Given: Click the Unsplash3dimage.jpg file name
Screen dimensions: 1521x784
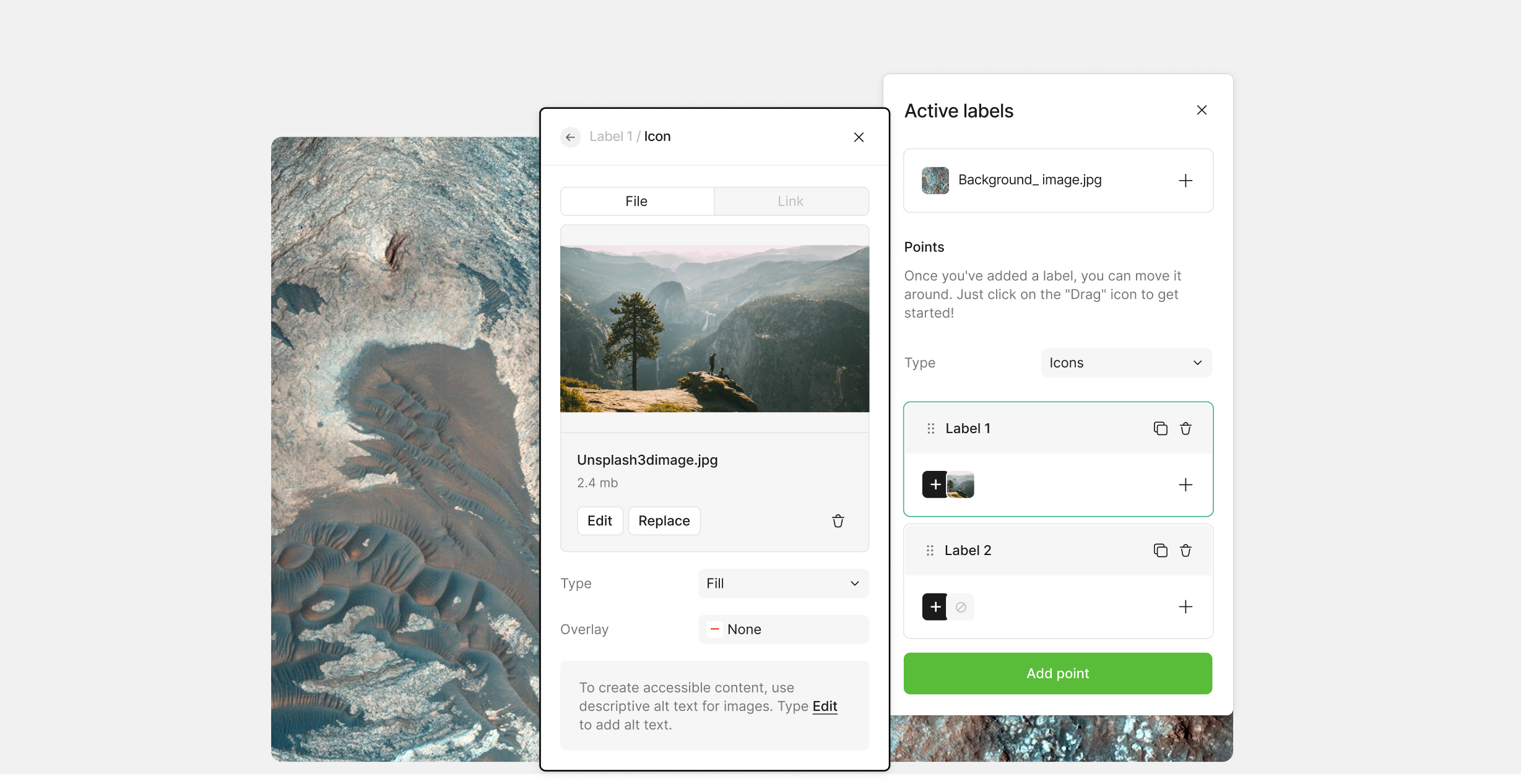Looking at the screenshot, I should pyautogui.click(x=647, y=460).
